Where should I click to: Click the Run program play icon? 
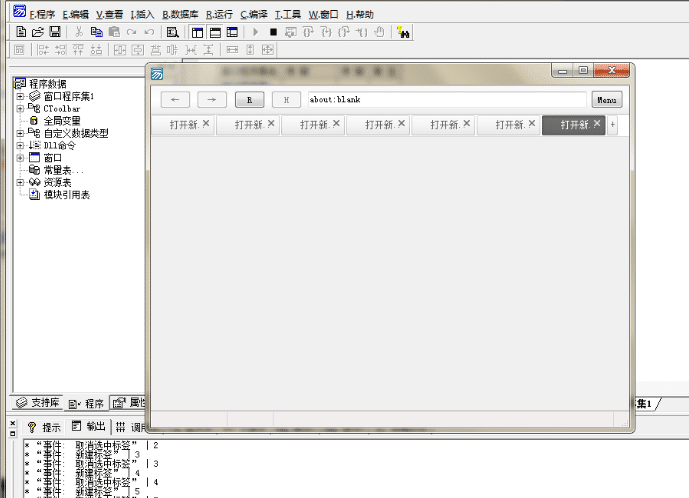click(x=255, y=32)
